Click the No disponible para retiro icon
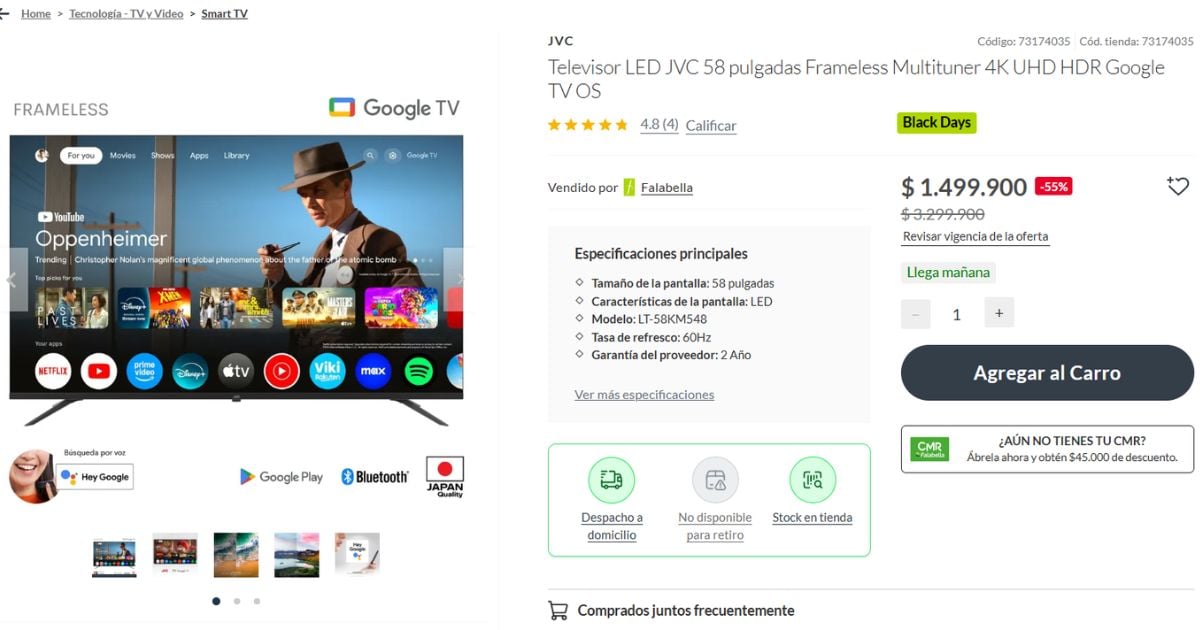Image resolution: width=1200 pixels, height=630 pixels. [x=715, y=480]
